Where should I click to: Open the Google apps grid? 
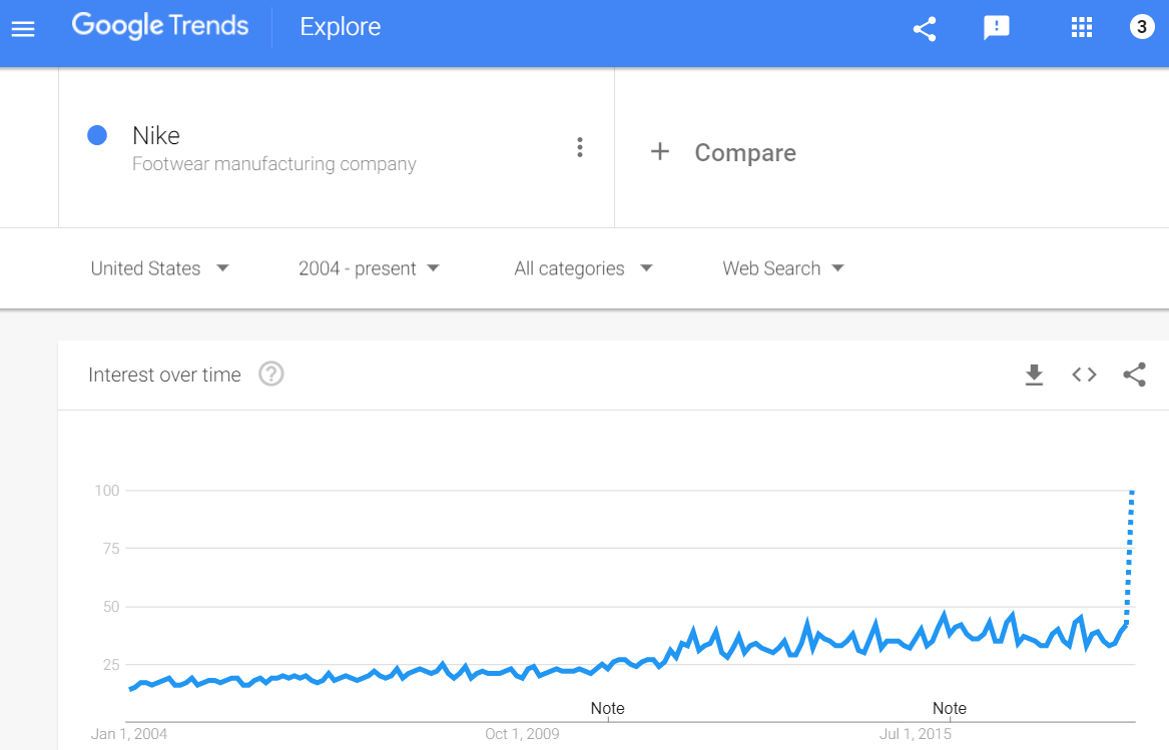[1082, 28]
